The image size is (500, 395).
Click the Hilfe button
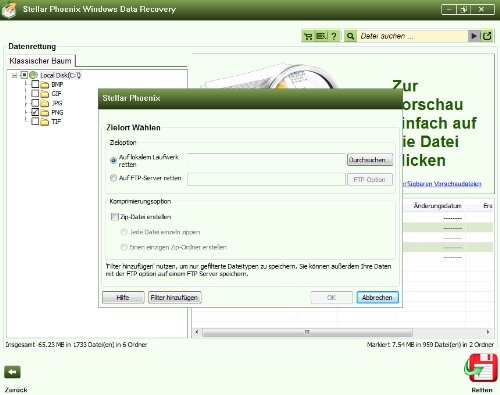(x=123, y=297)
